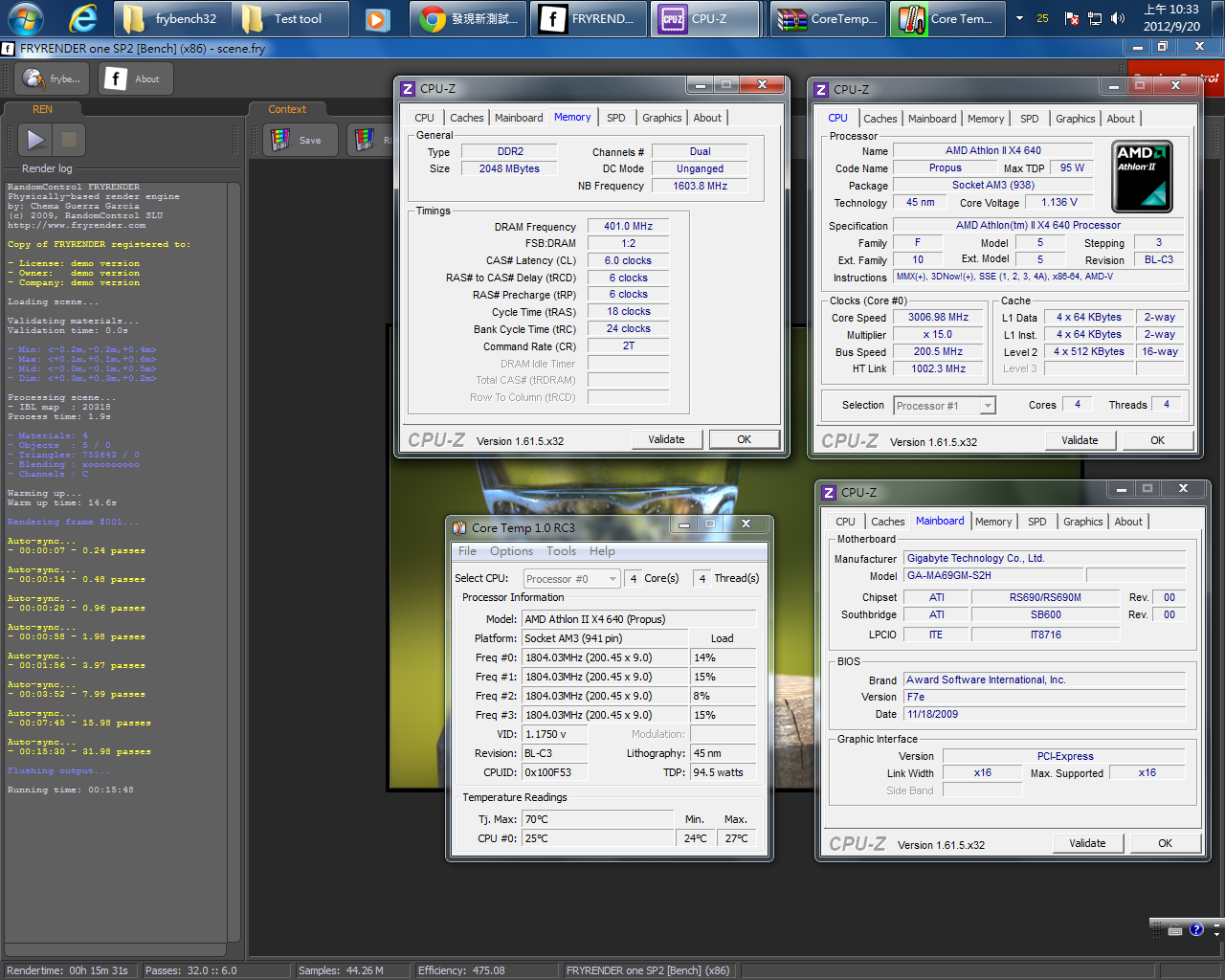Viewport: 1225px width, 980px height.
Task: Open the Help menu in Core Temp
Action: (602, 551)
